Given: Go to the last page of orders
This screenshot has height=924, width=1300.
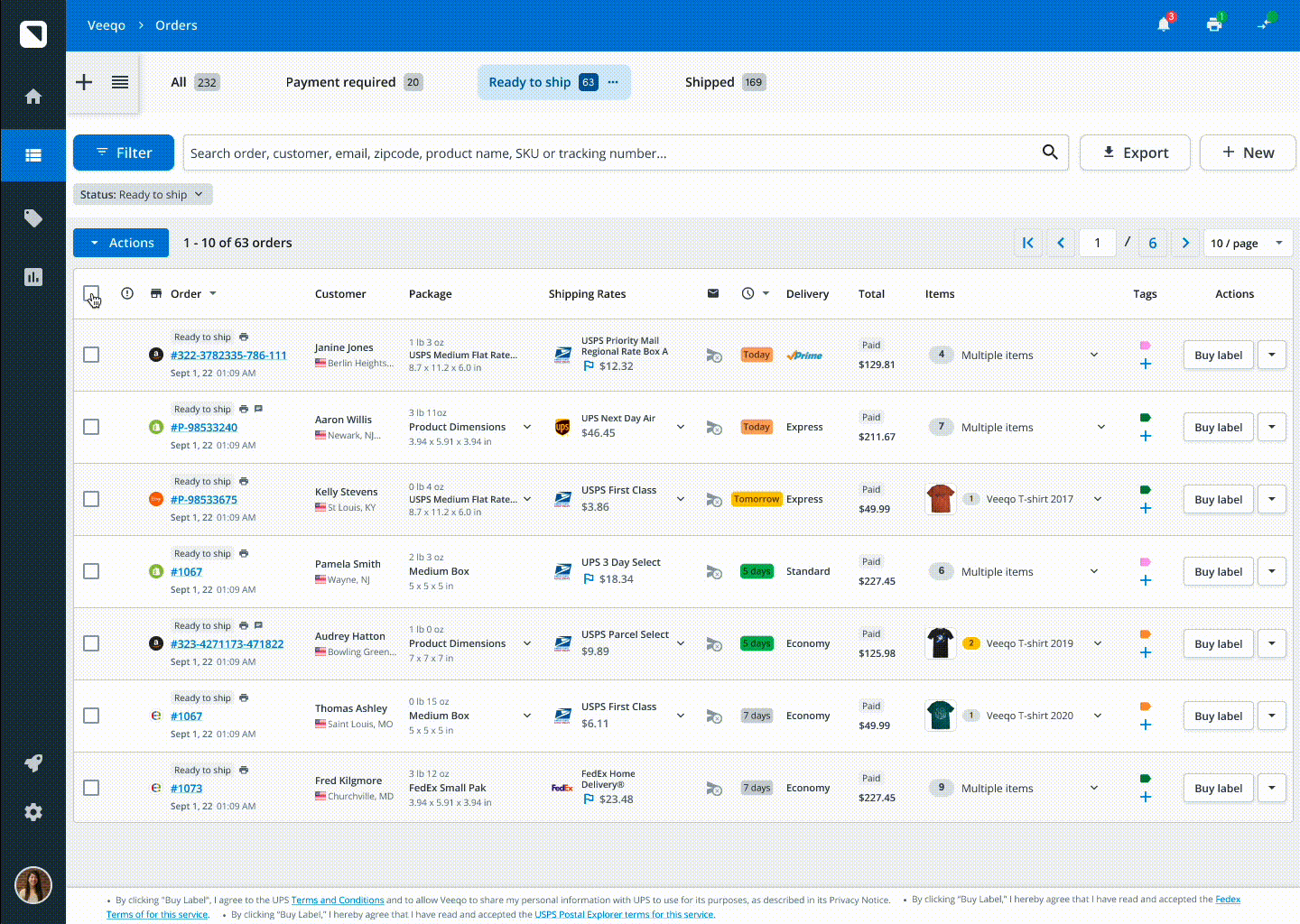Looking at the screenshot, I should pos(1152,243).
